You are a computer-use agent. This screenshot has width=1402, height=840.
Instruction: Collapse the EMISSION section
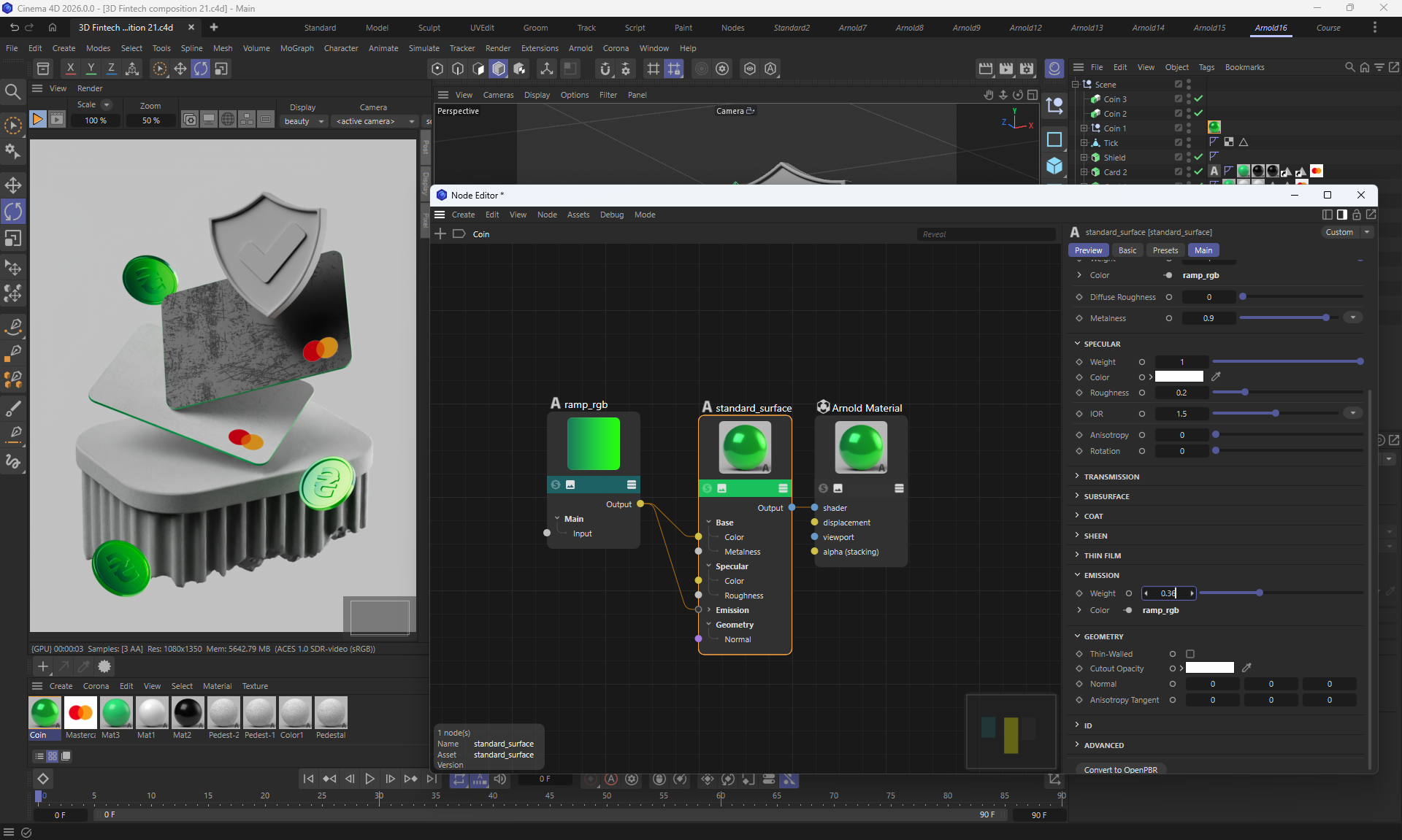[1101, 575]
